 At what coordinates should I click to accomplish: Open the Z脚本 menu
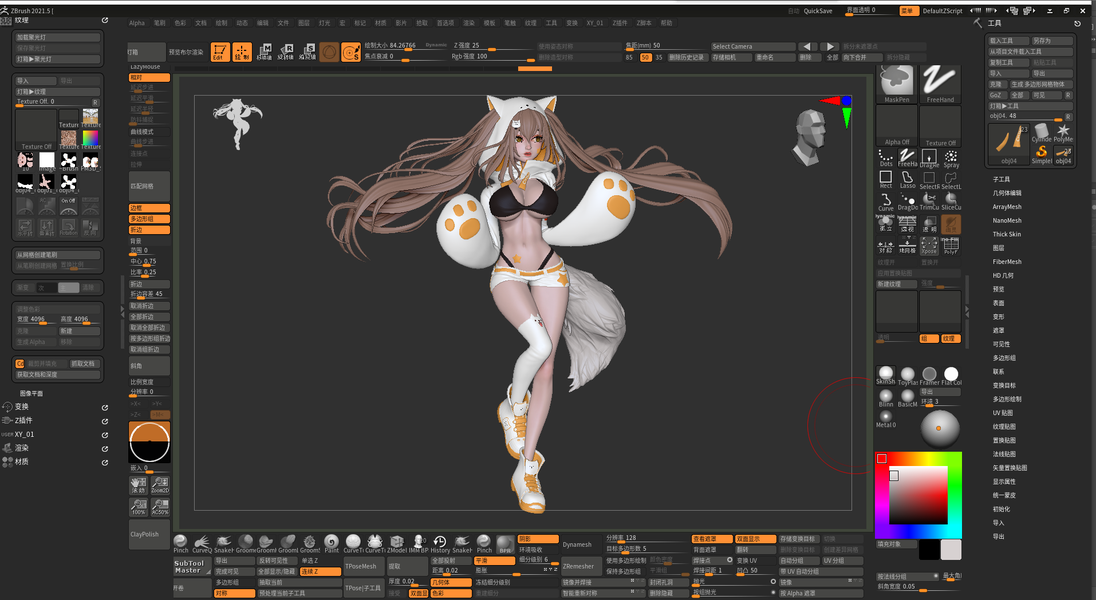tap(644, 23)
